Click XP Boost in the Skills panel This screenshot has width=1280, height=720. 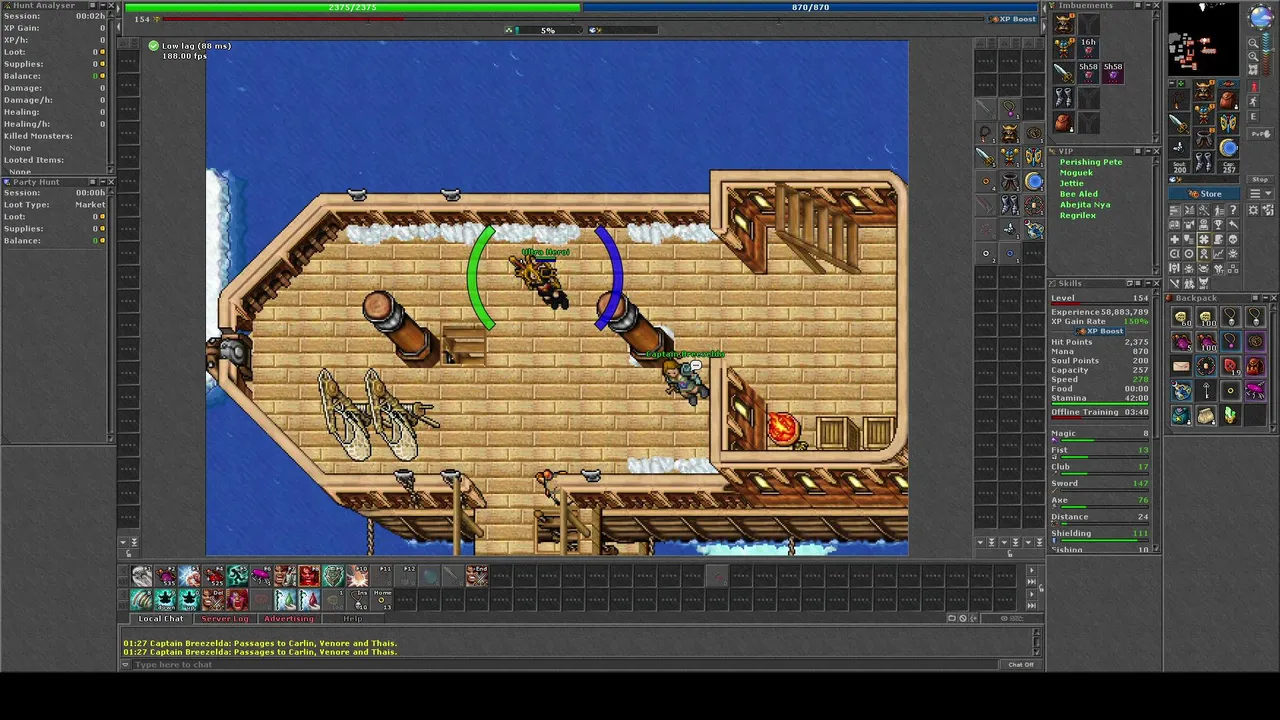click(x=1100, y=331)
